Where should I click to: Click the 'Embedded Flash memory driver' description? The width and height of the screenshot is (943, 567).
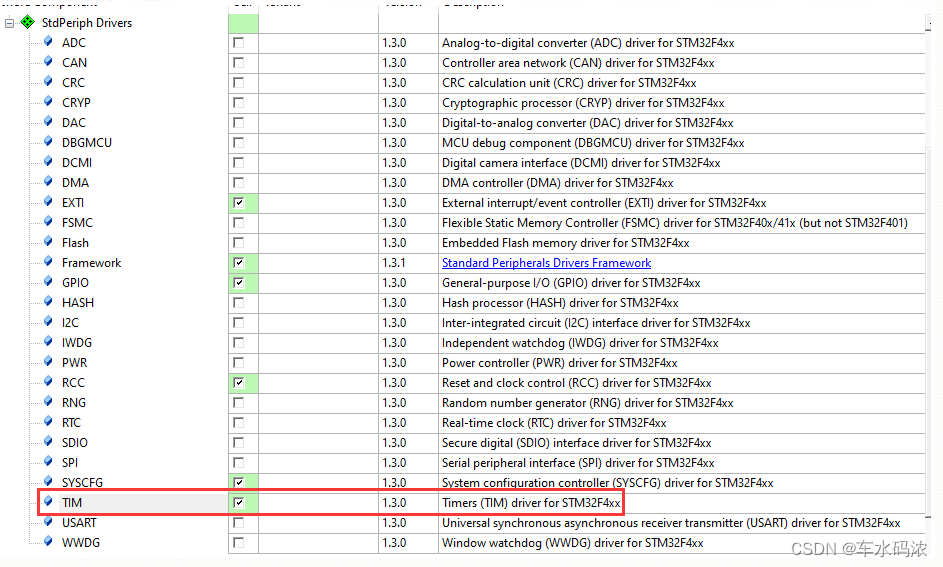pos(565,243)
